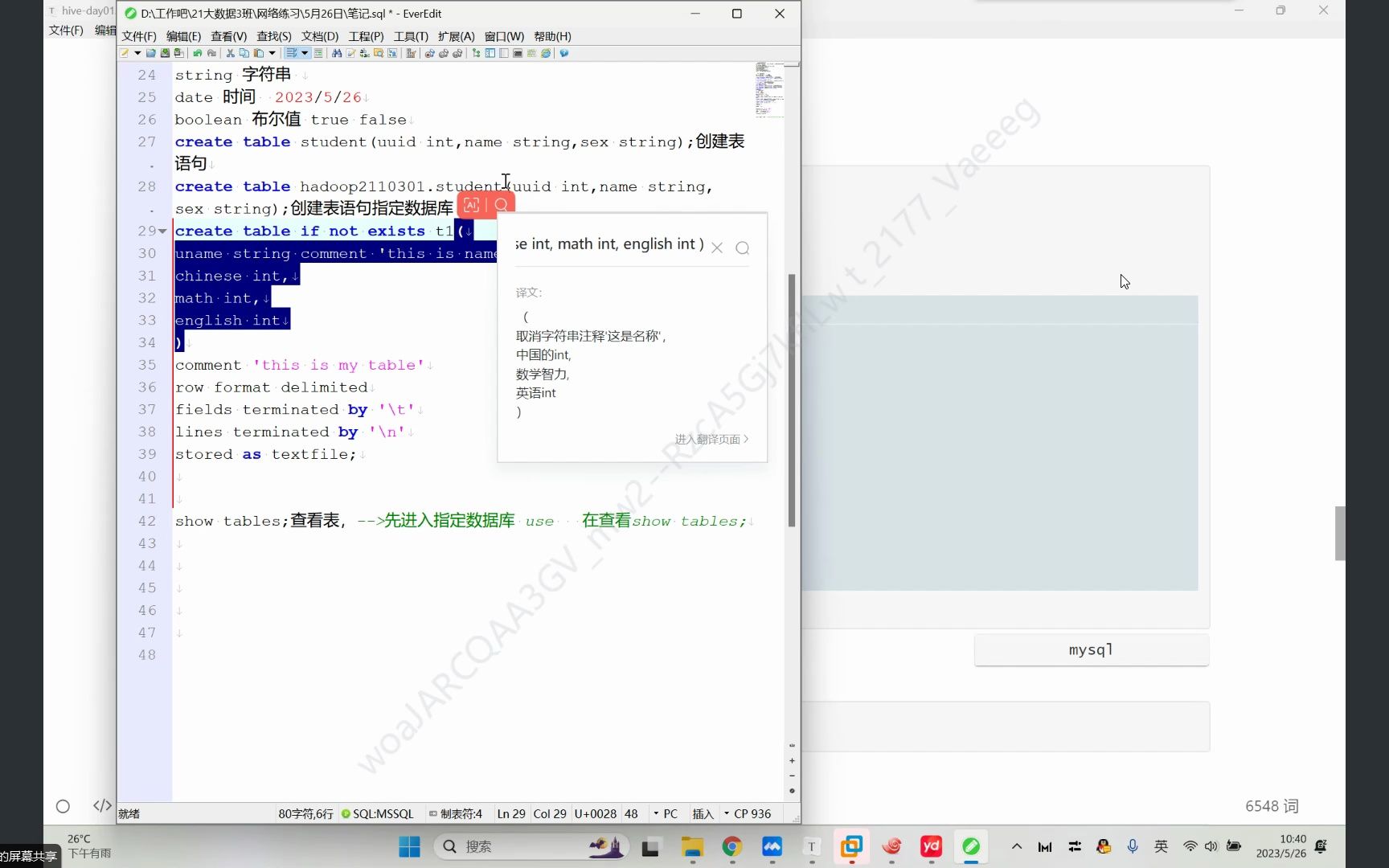1389x868 pixels.
Task: Click the New file icon in EverEdit toolbar
Action: pyautogui.click(x=124, y=53)
